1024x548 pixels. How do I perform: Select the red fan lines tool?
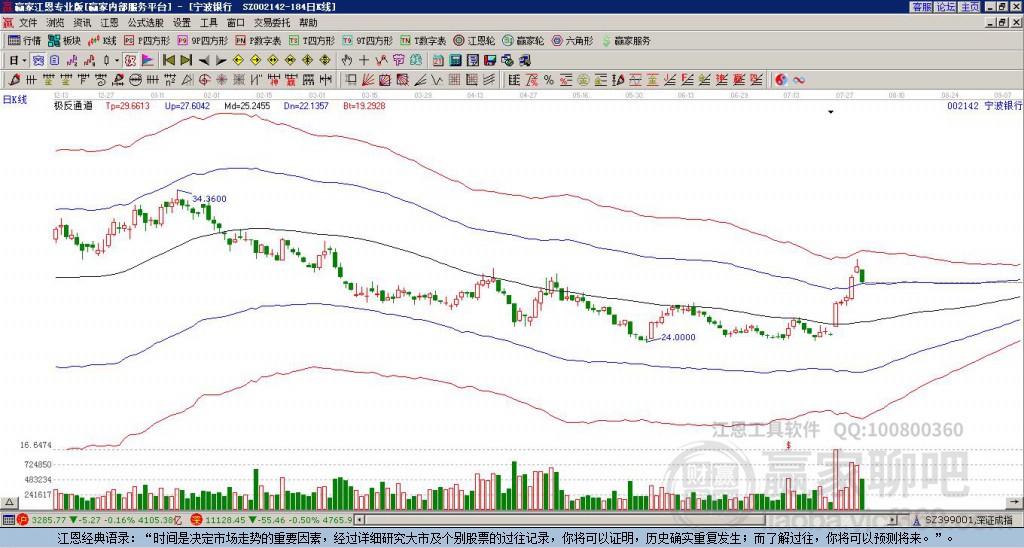pyautogui.click(x=368, y=80)
